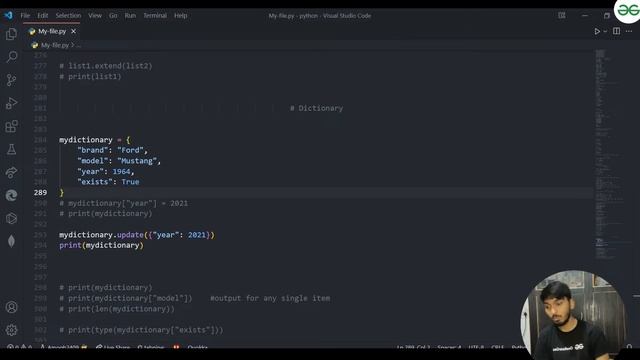
Task: Open the Go menu
Action: pos(113,16)
